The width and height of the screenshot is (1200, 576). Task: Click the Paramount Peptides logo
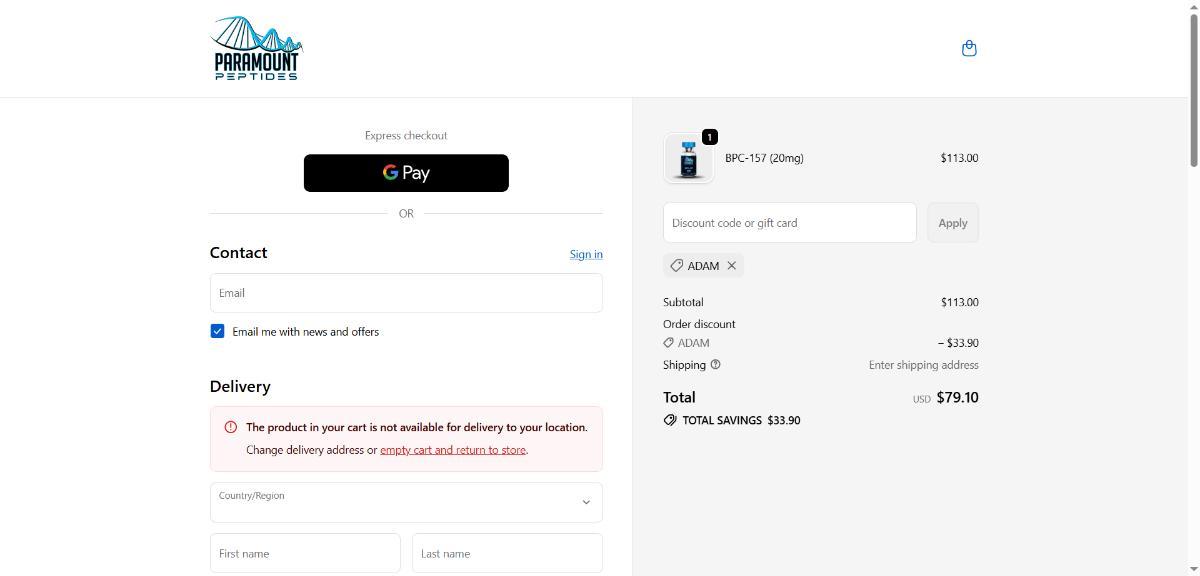(x=256, y=48)
